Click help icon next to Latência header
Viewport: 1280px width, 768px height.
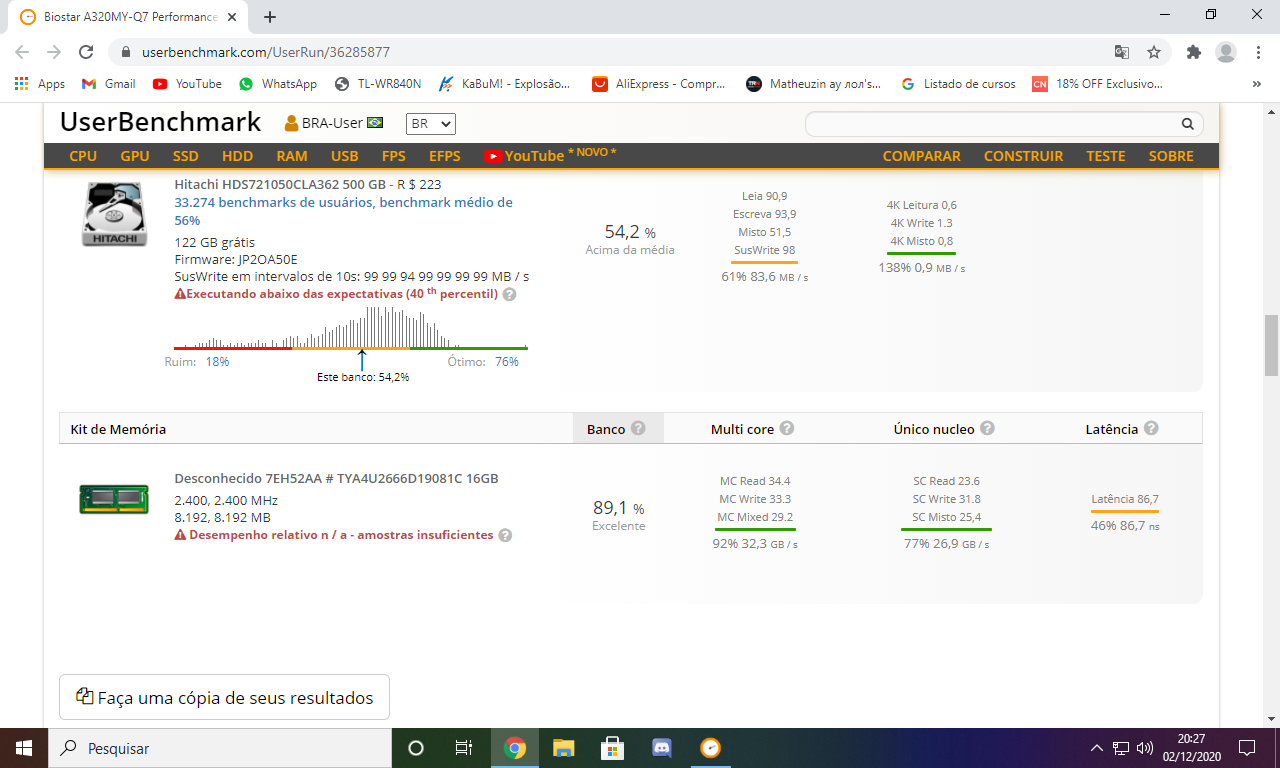pos(1151,428)
